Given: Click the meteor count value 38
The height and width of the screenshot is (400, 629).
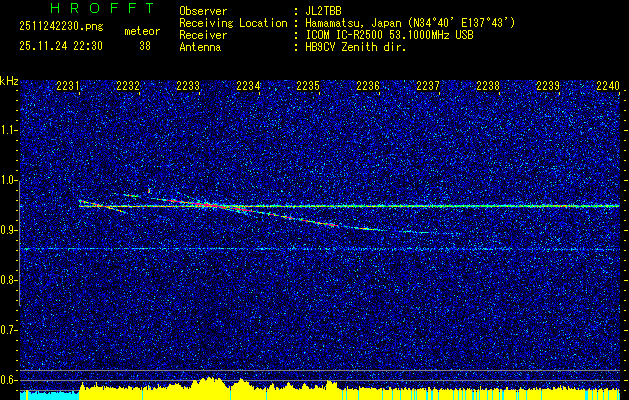Looking at the screenshot, I should (145, 46).
